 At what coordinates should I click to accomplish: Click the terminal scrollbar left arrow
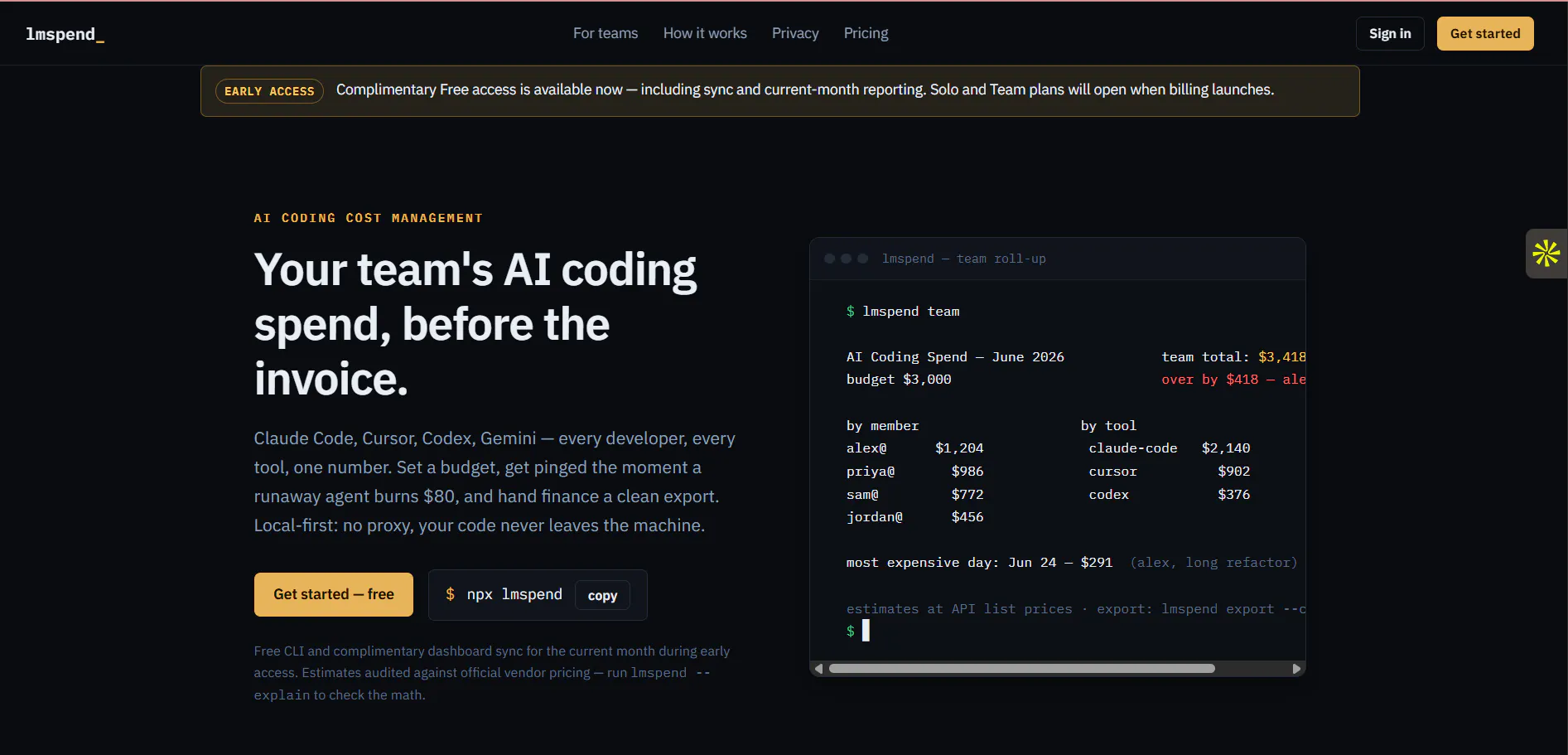(x=818, y=669)
